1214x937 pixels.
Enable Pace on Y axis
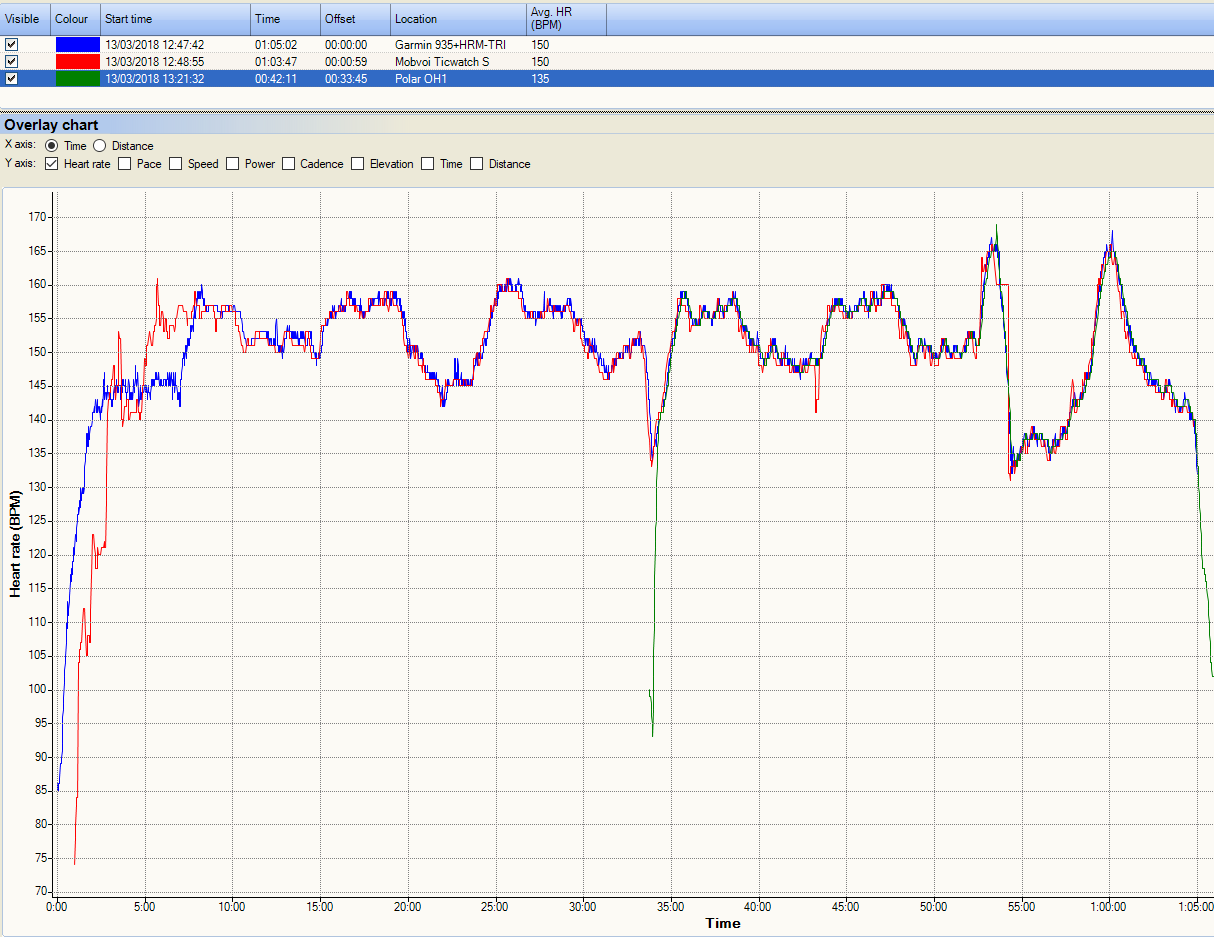(125, 164)
